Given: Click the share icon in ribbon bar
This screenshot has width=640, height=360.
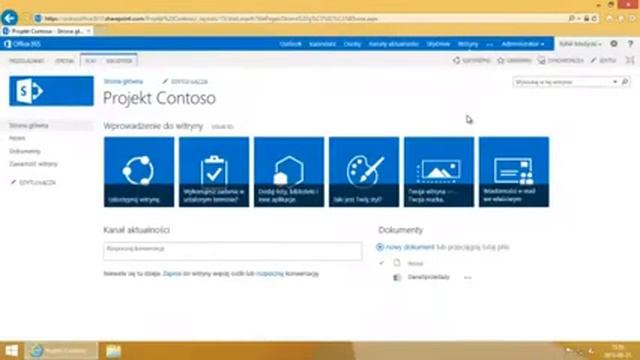Looking at the screenshot, I should [456, 60].
